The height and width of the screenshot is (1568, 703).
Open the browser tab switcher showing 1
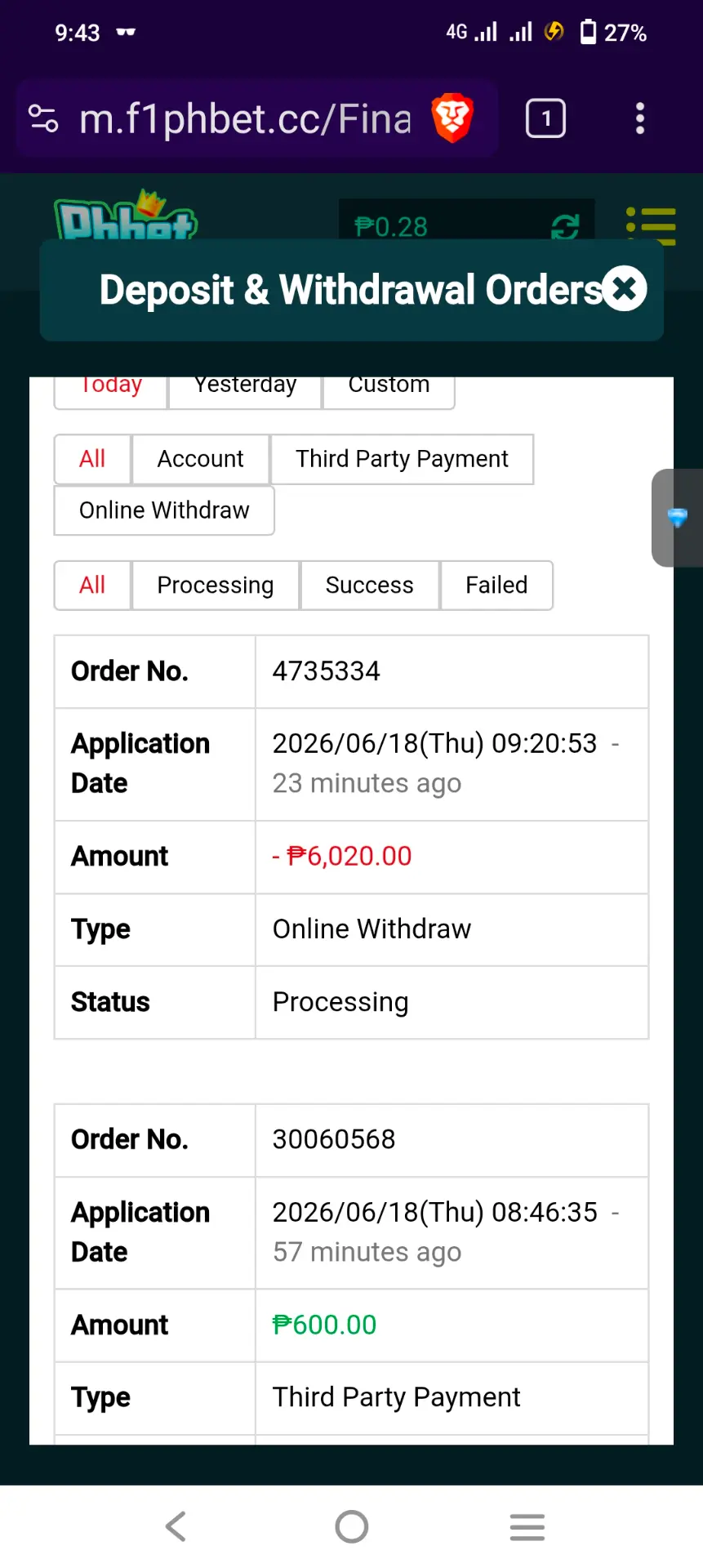tap(545, 119)
